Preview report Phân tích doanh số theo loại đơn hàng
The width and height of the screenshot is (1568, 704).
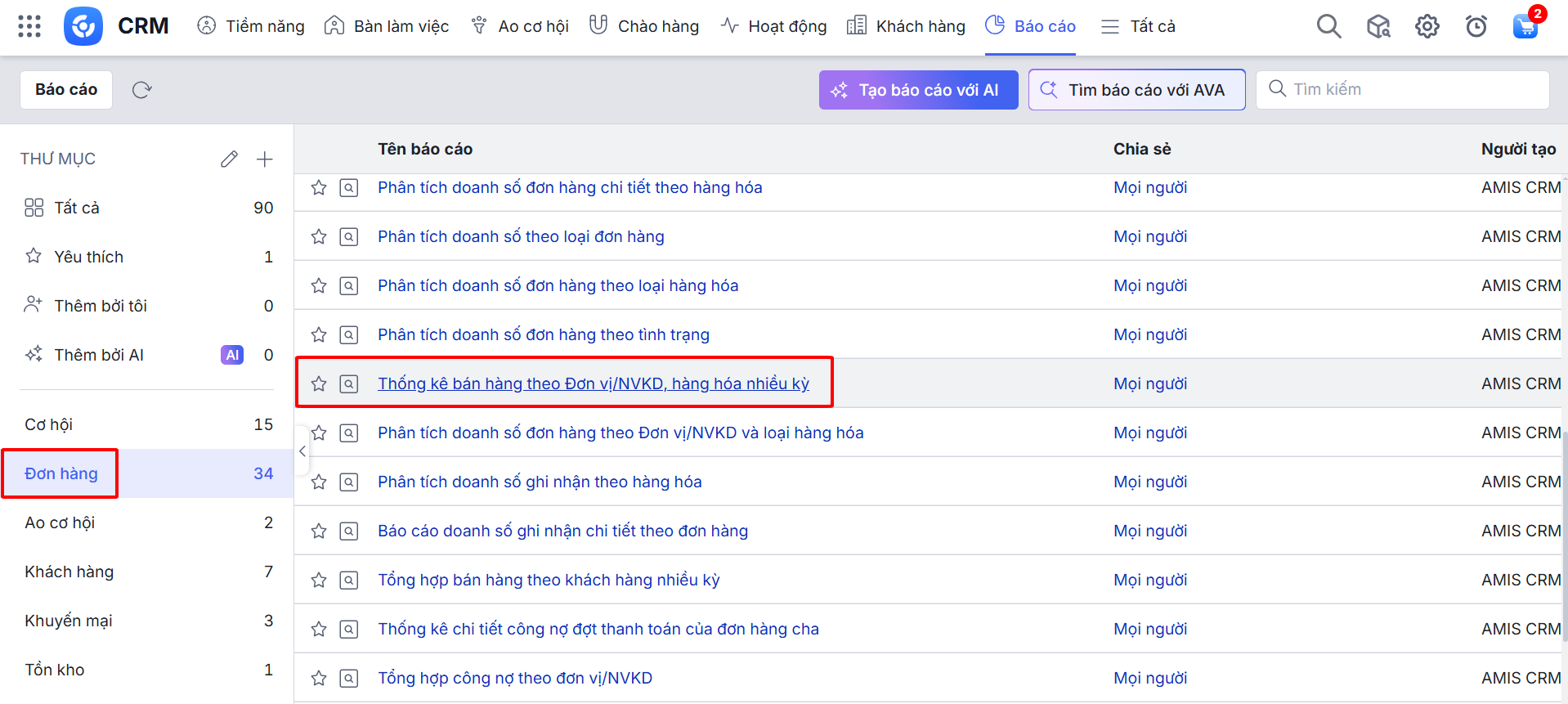coord(349,237)
